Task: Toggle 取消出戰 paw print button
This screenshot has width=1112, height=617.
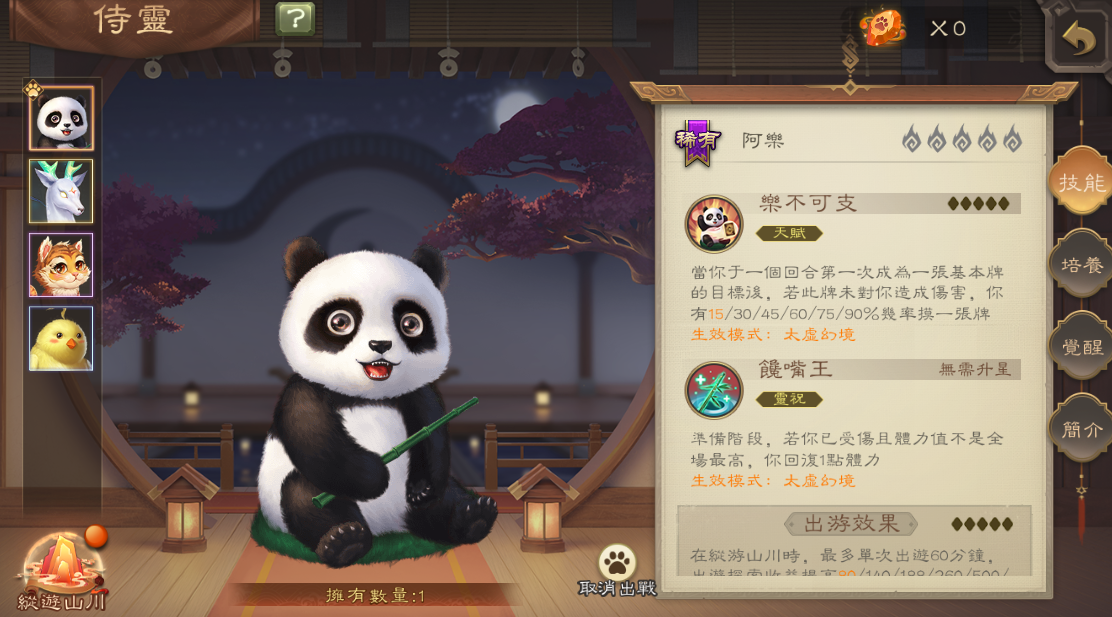Action: pos(617,571)
